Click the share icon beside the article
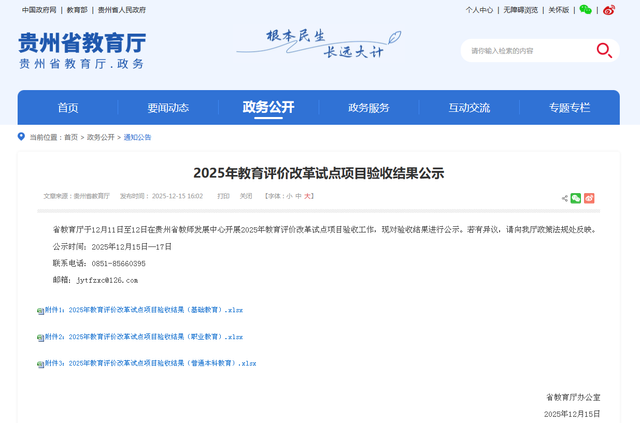640x423 pixels. [x=565, y=198]
